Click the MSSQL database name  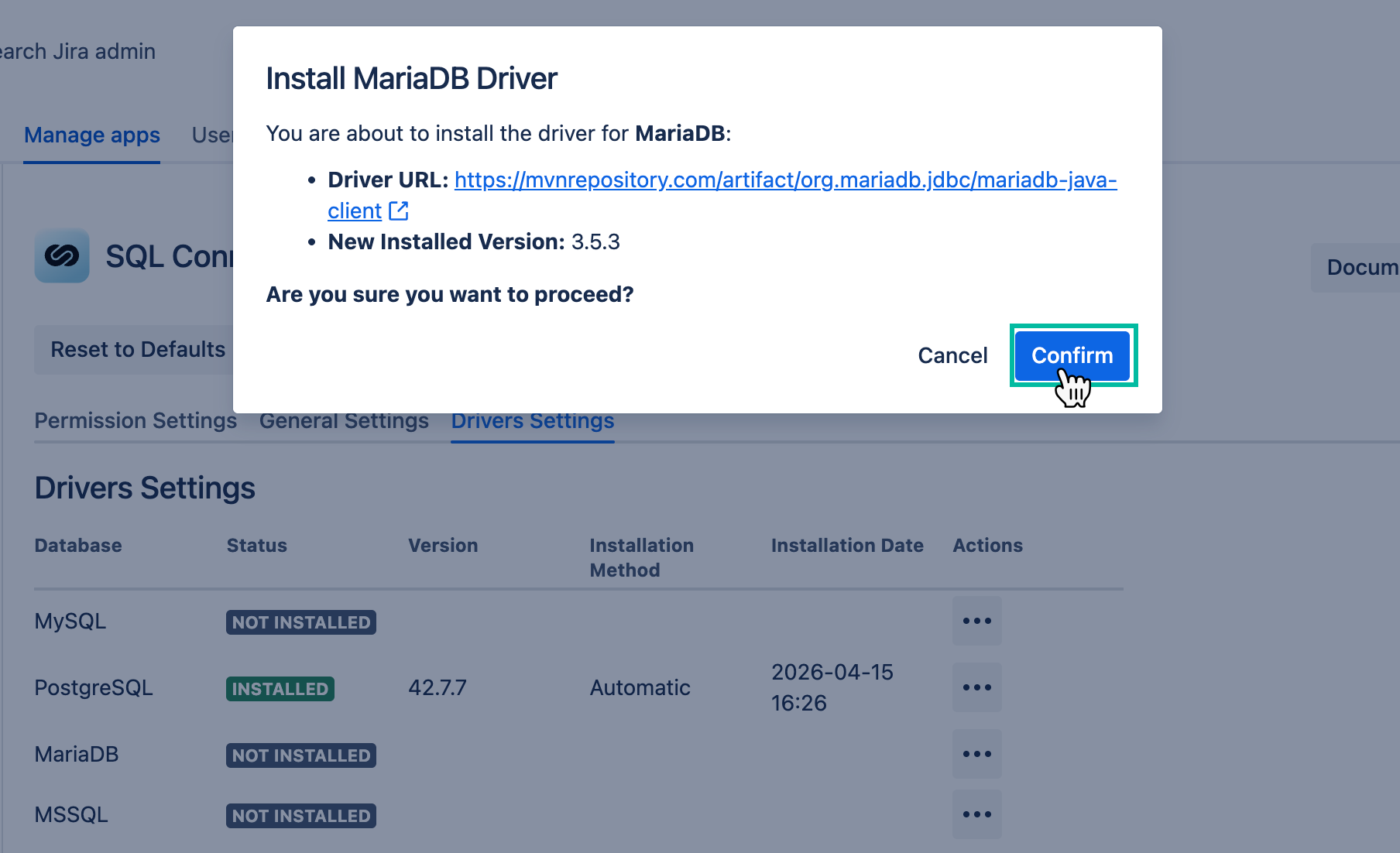[x=71, y=814]
